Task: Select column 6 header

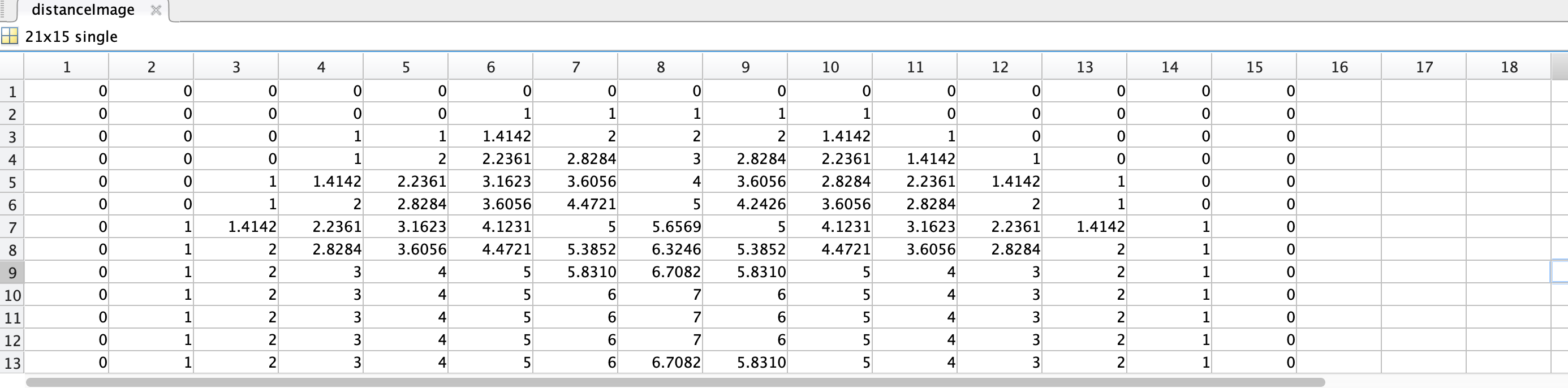Action: coord(490,66)
